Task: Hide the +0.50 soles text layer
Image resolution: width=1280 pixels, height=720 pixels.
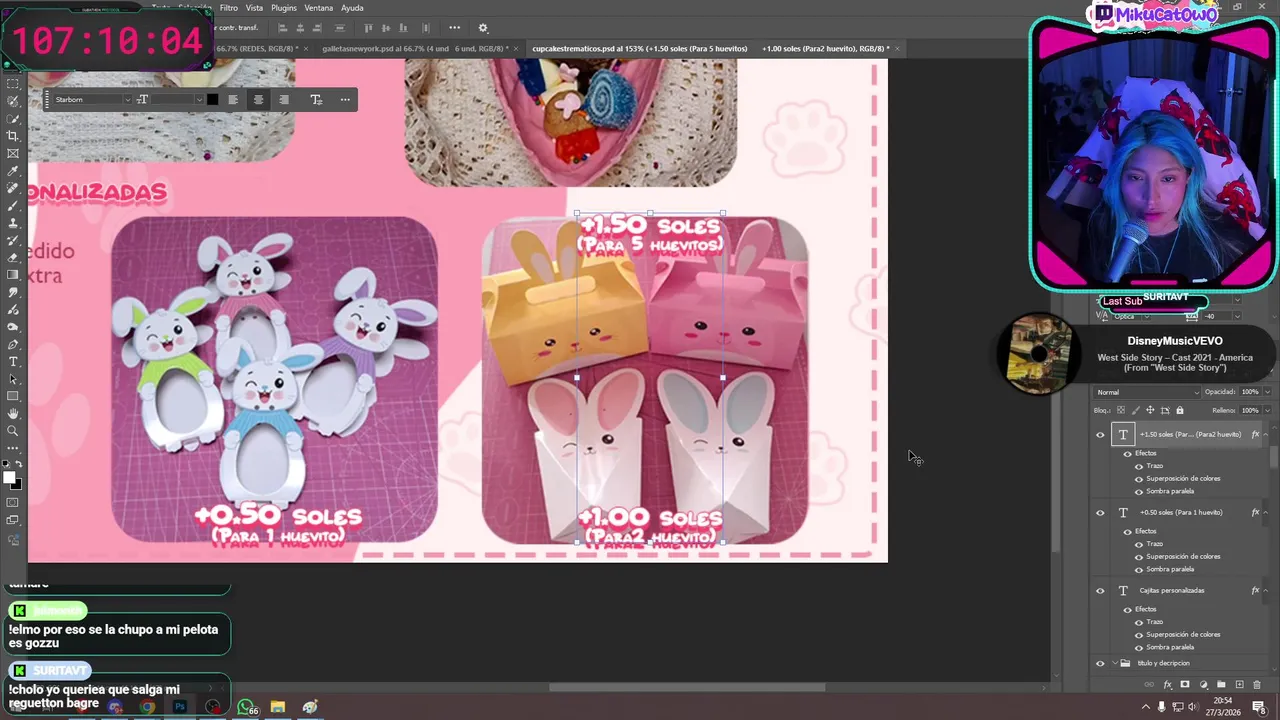Action: (x=1100, y=513)
